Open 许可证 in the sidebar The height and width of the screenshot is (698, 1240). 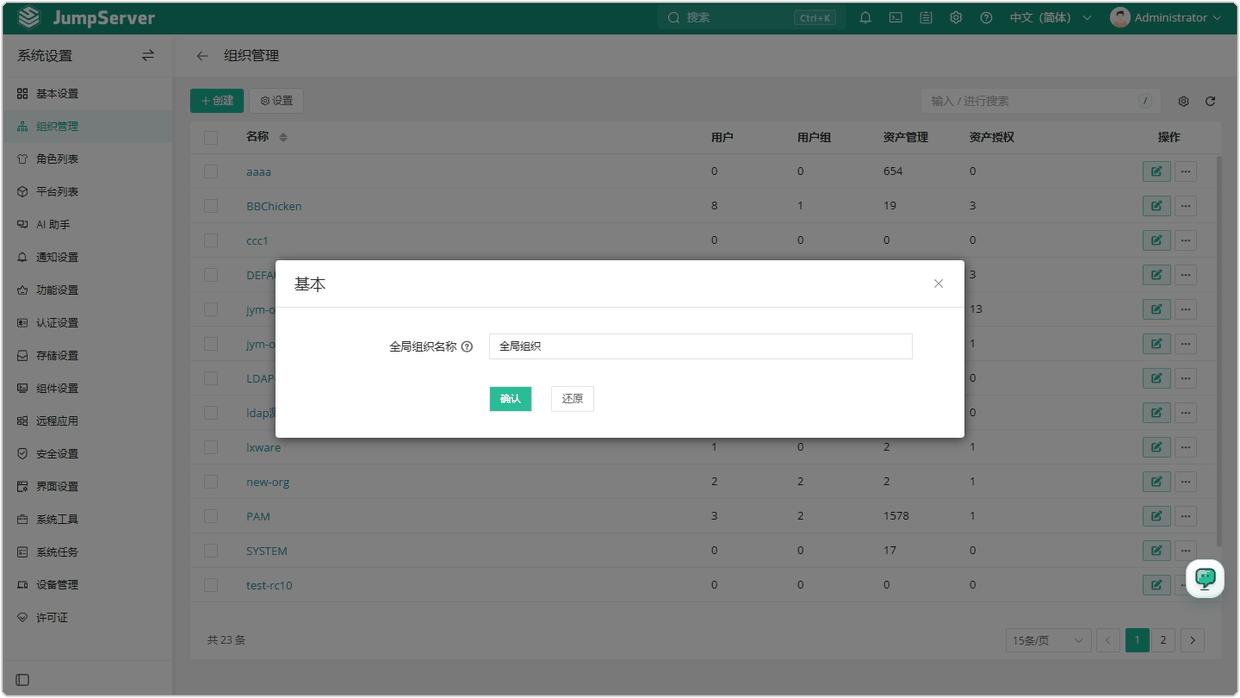[x=86, y=618]
